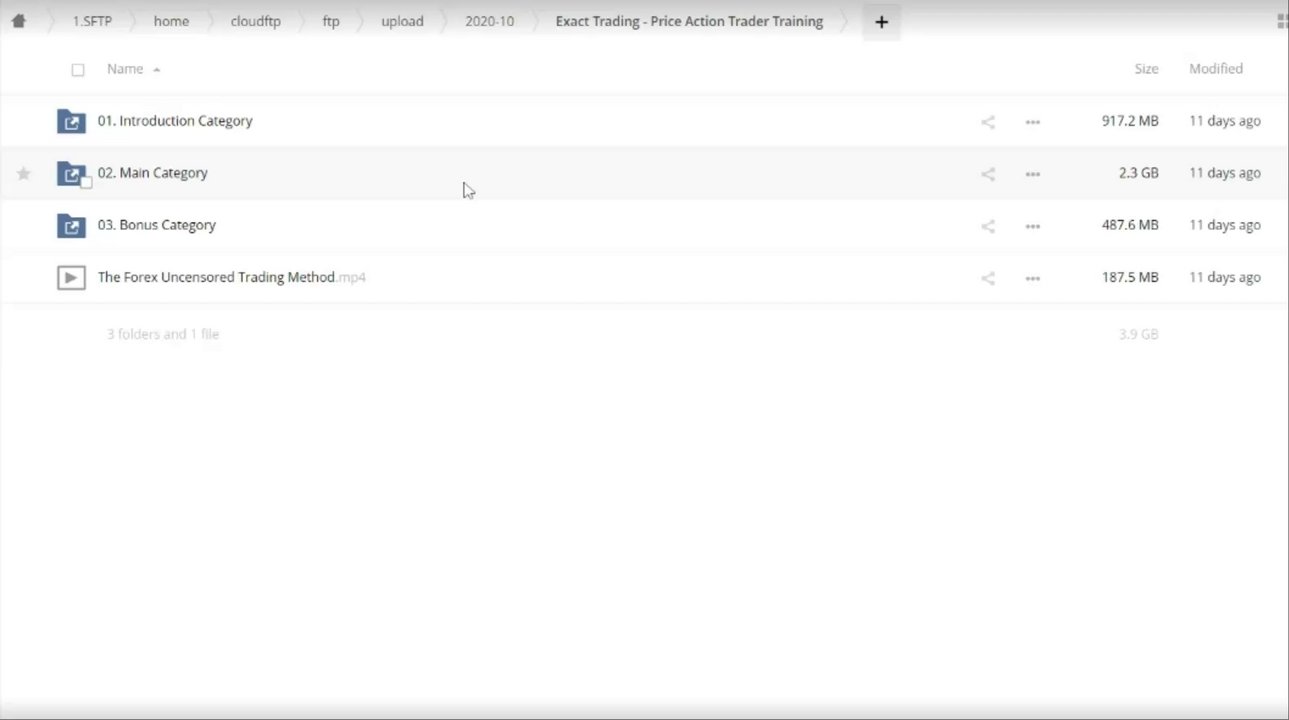Open The Forex Uncensored Trading Method.mp4 file name

click(x=232, y=277)
